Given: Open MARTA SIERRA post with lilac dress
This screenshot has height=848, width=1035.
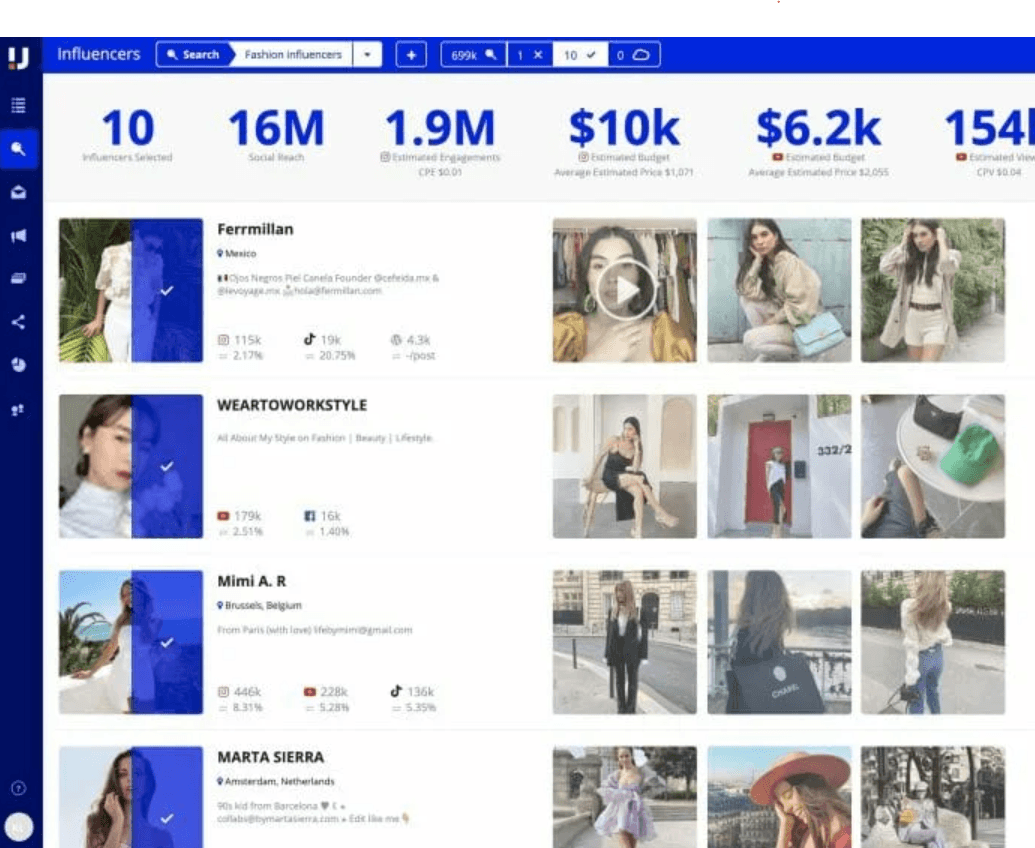Looking at the screenshot, I should (x=624, y=797).
